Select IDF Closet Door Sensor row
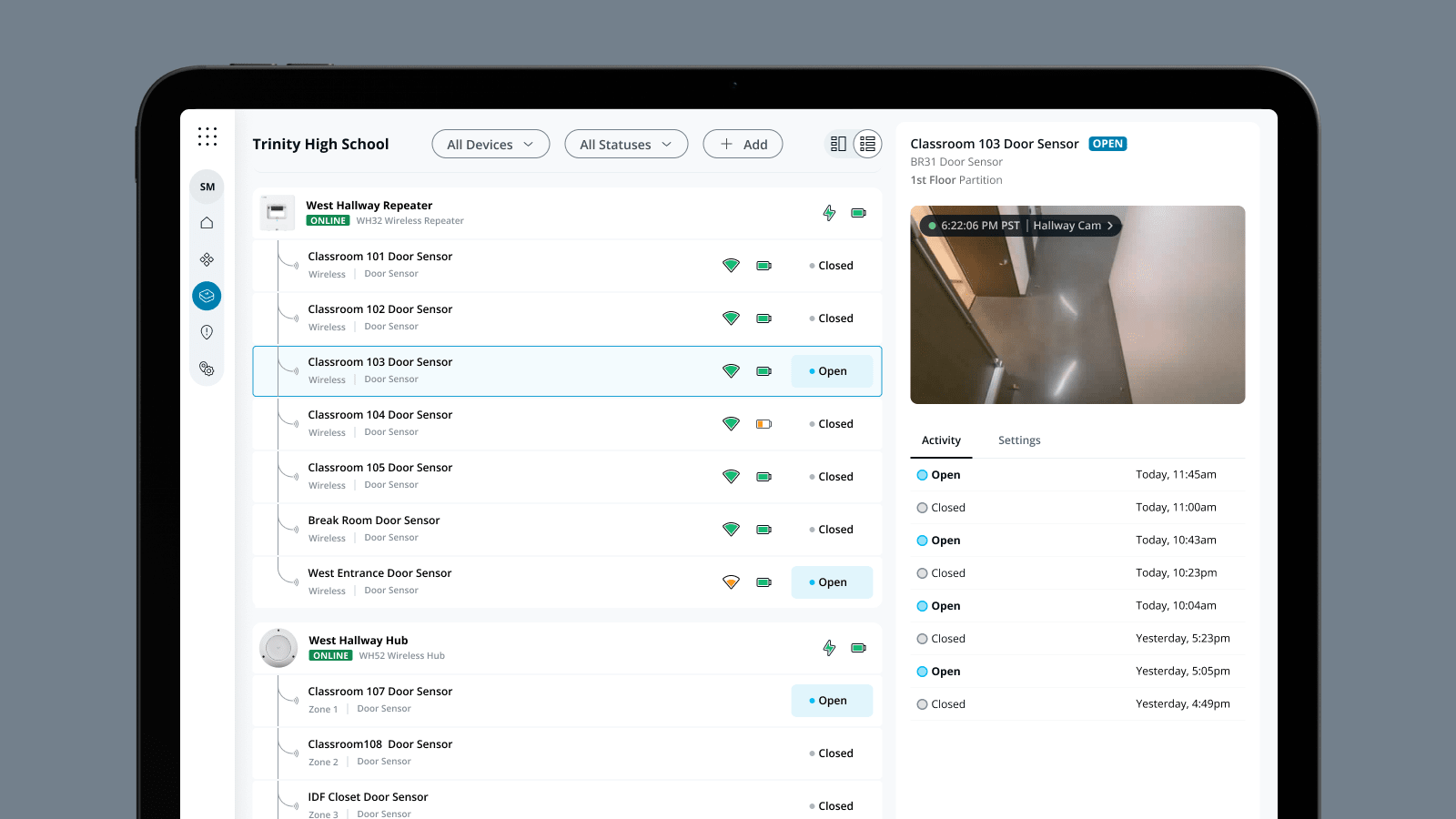Image resolution: width=1456 pixels, height=819 pixels. pos(567,801)
